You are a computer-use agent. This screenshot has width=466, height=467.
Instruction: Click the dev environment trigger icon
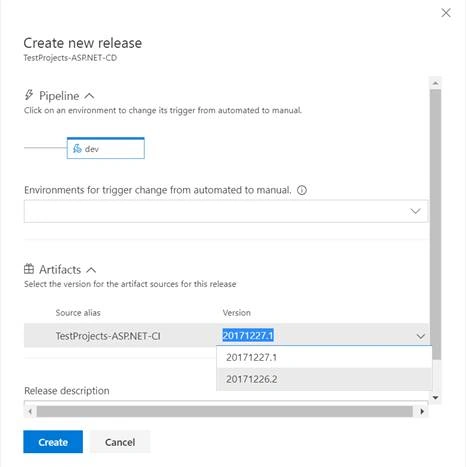[77, 148]
